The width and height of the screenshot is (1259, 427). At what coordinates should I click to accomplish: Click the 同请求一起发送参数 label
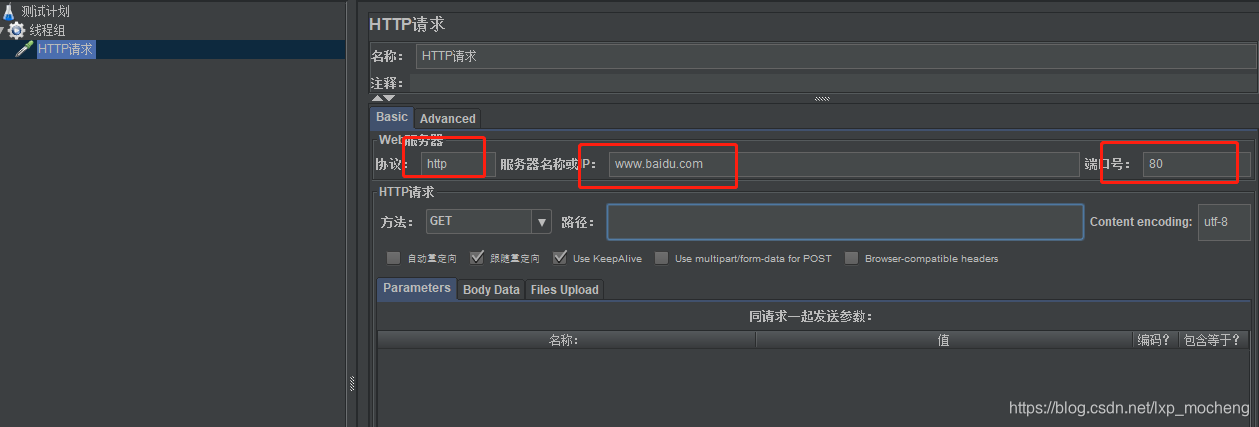[811, 316]
